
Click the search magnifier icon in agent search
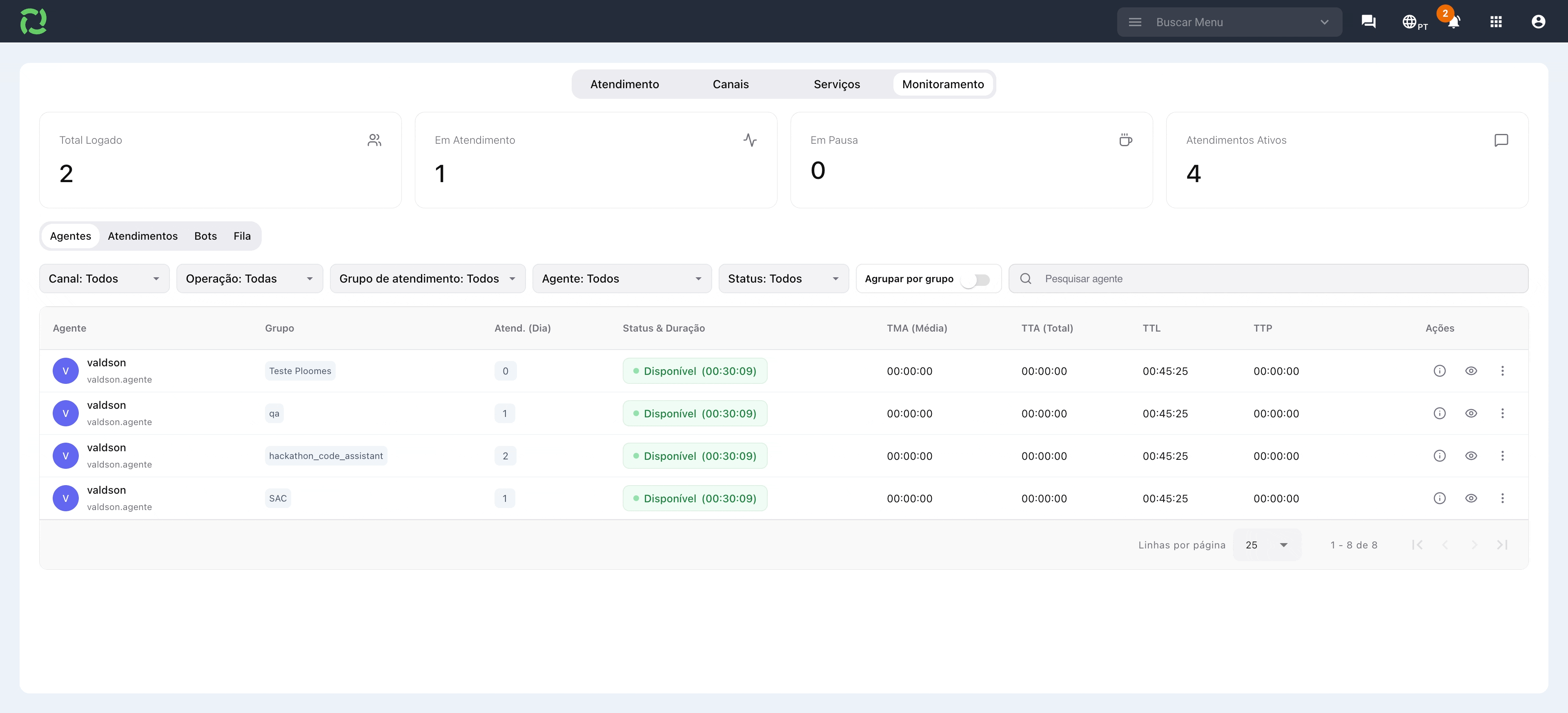coord(1026,278)
